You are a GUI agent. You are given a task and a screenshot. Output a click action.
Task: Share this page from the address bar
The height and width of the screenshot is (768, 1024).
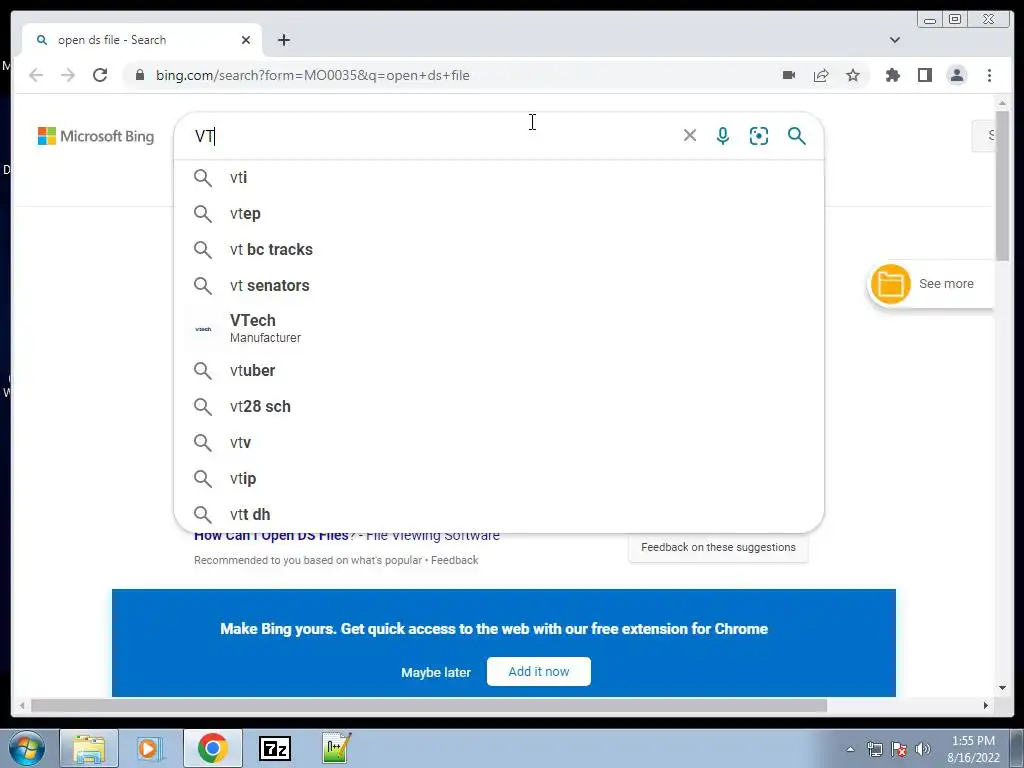pos(821,75)
